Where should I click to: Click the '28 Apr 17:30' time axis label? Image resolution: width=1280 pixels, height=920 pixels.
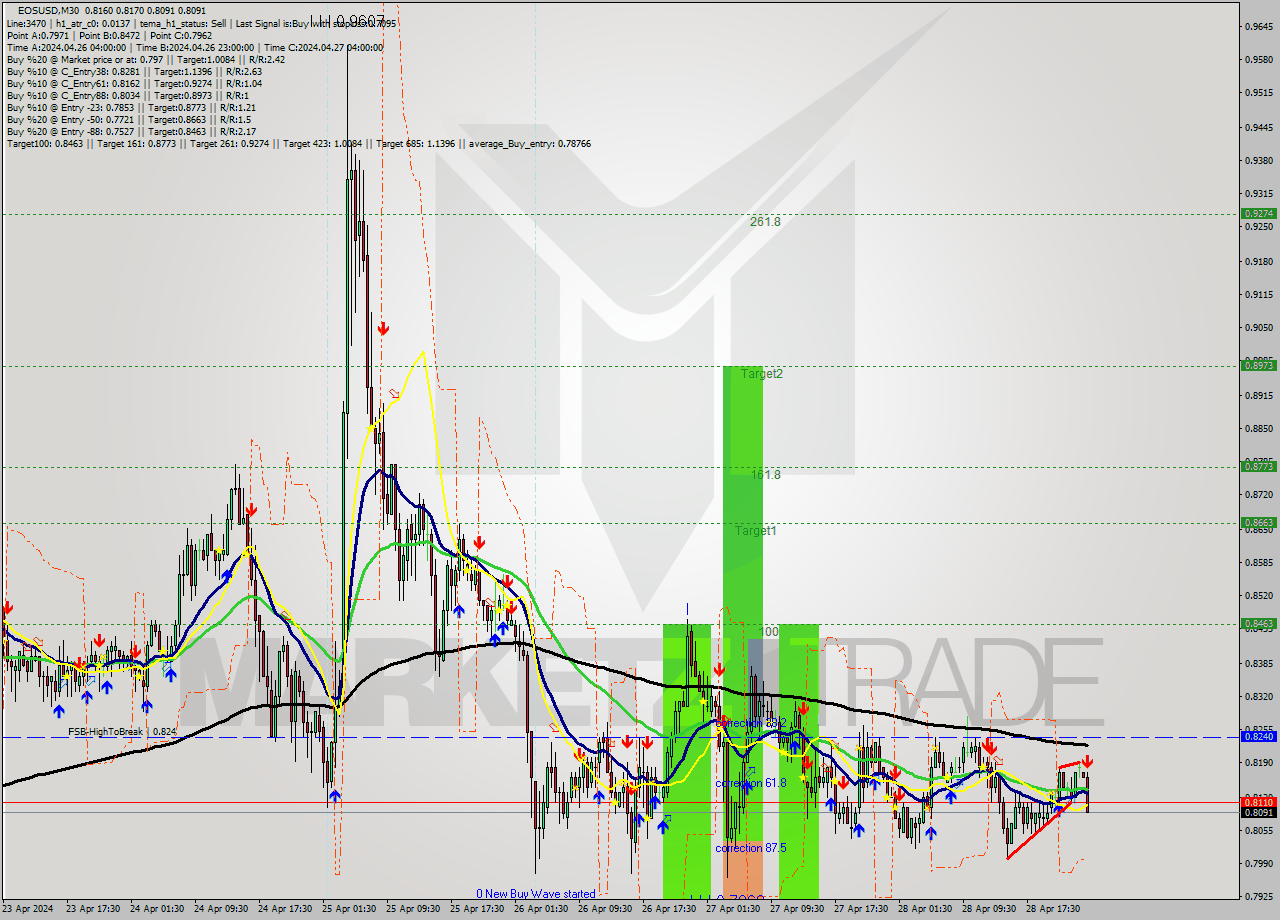click(x=1053, y=909)
